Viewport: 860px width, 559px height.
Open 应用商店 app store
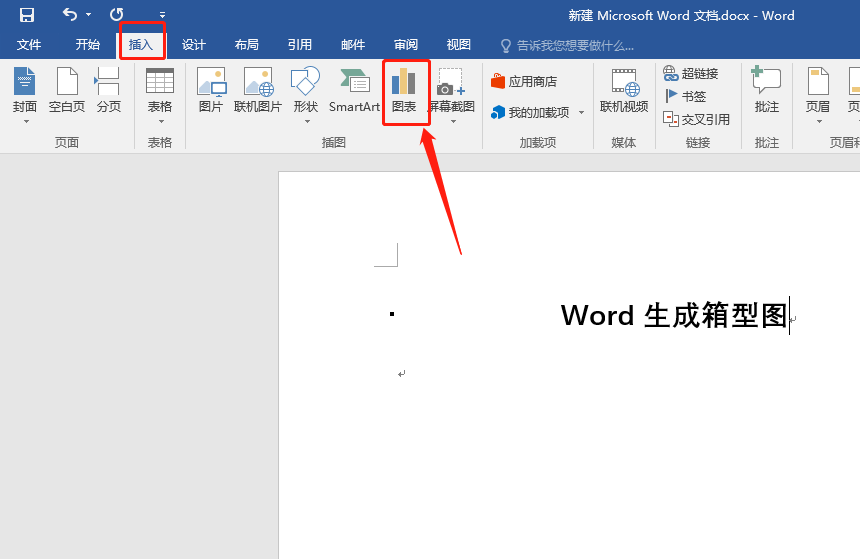point(524,82)
